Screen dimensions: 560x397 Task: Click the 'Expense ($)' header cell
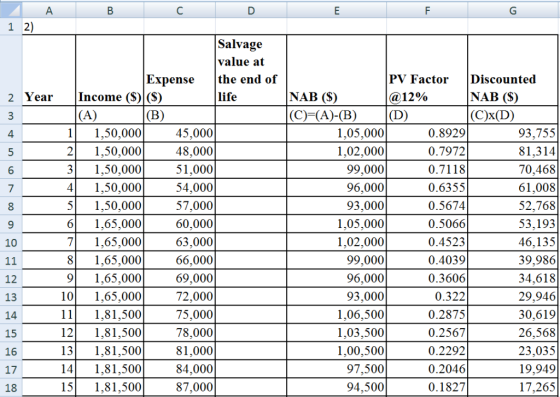coord(180,70)
